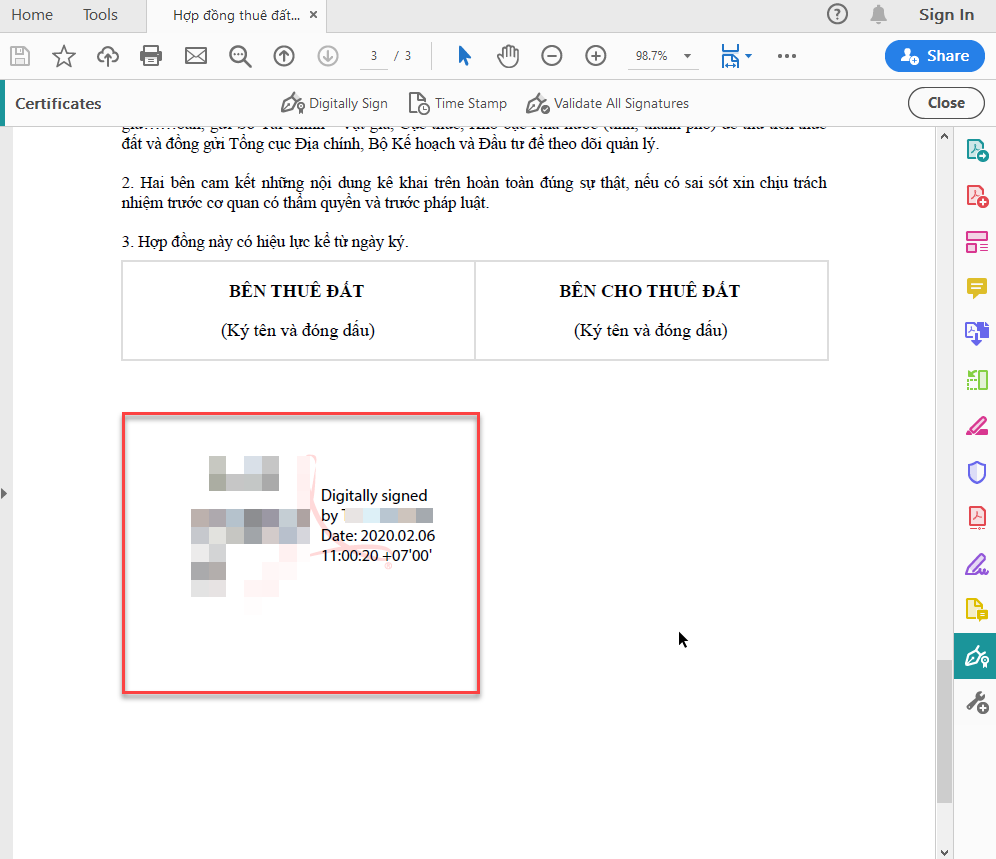Screen dimensions: 996x859
Task: Open more tools ellipsis menu
Action: pos(787,56)
